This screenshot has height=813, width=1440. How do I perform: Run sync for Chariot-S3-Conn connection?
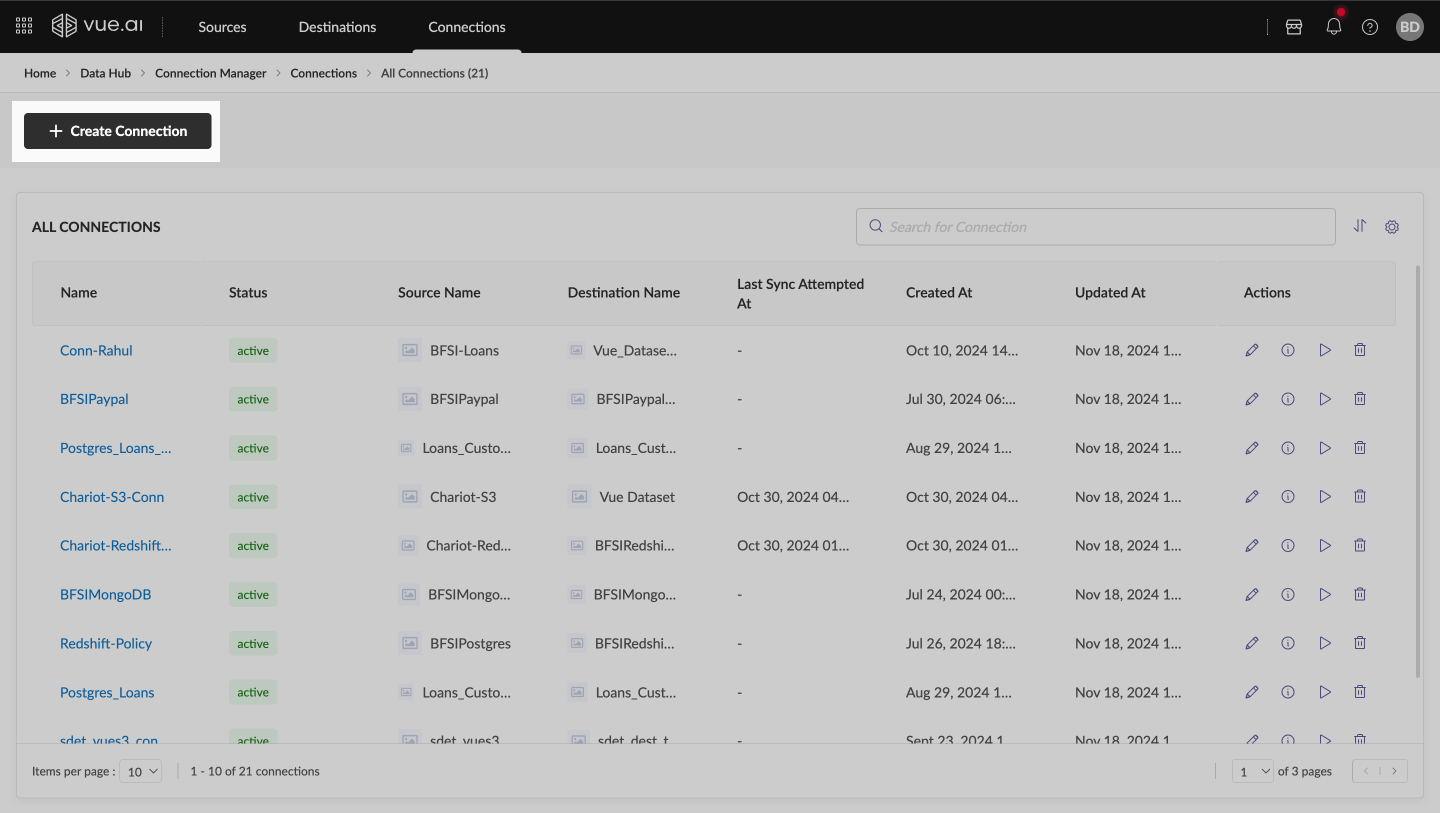coord(1325,497)
